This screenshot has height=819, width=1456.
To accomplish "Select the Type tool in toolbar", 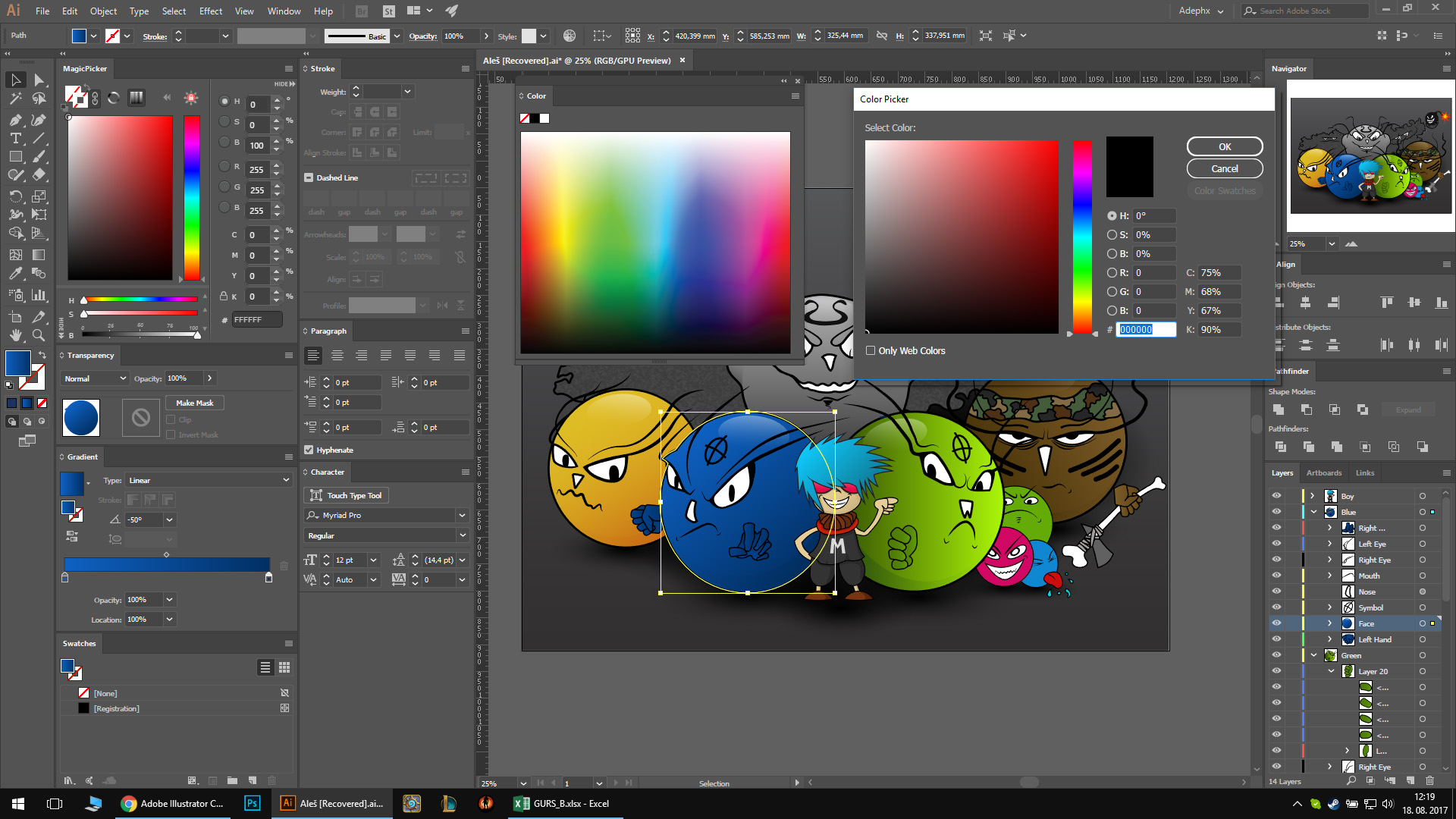I will (x=14, y=139).
